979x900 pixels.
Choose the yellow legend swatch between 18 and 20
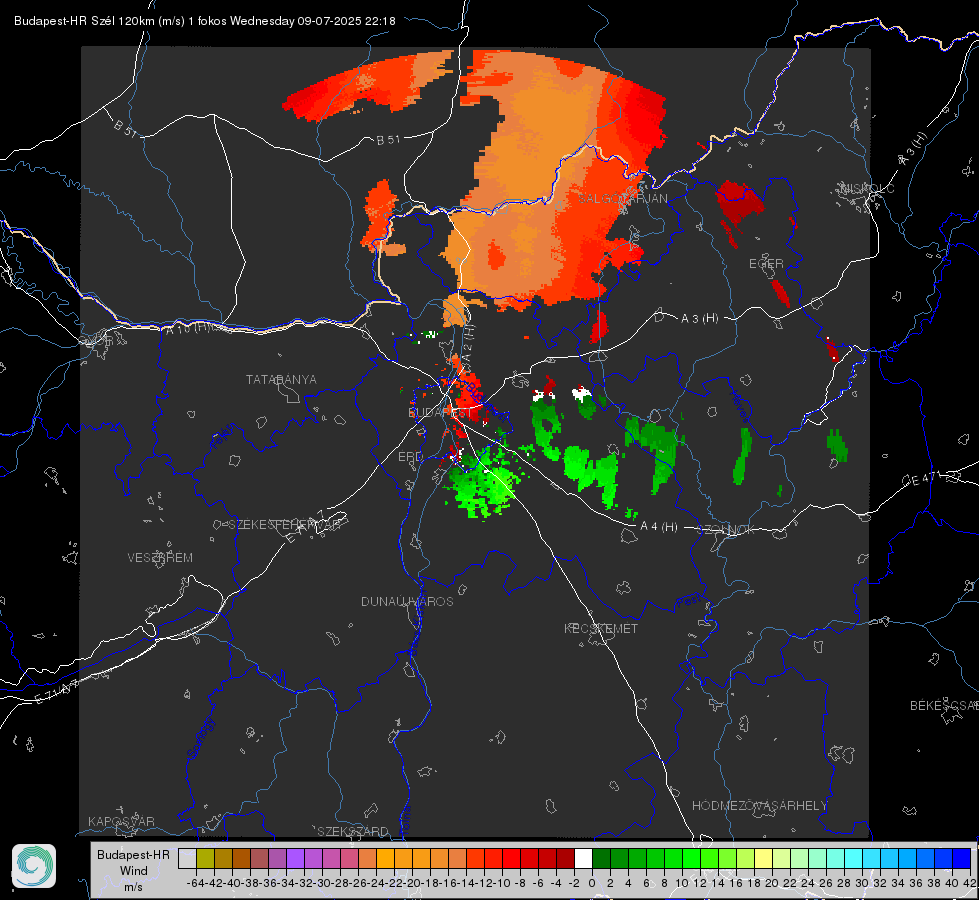[763, 859]
